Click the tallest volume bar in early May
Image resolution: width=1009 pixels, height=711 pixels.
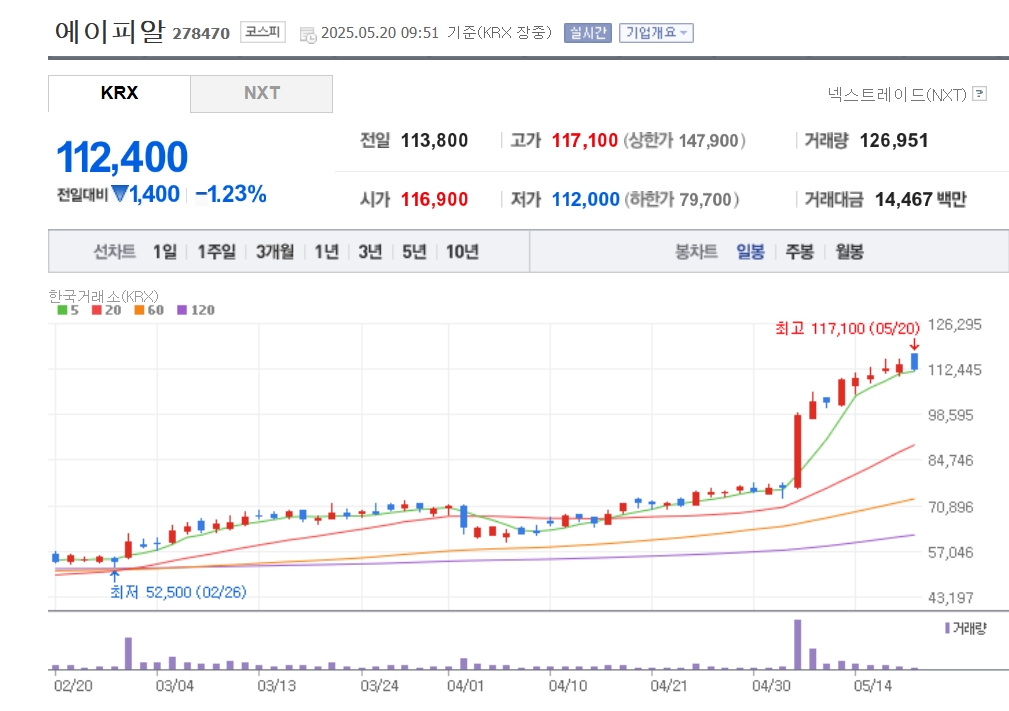(x=798, y=645)
